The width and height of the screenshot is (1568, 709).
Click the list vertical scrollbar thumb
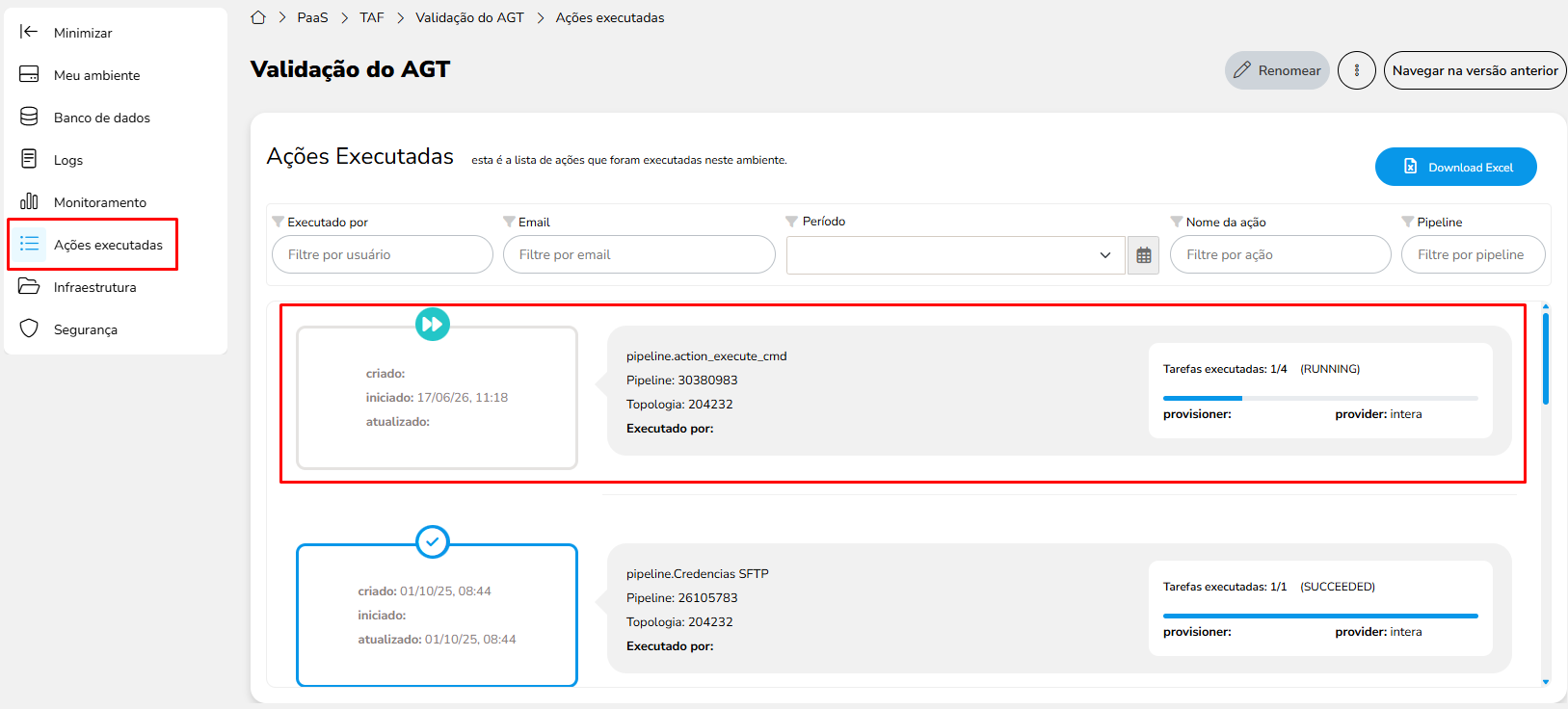[1546, 358]
